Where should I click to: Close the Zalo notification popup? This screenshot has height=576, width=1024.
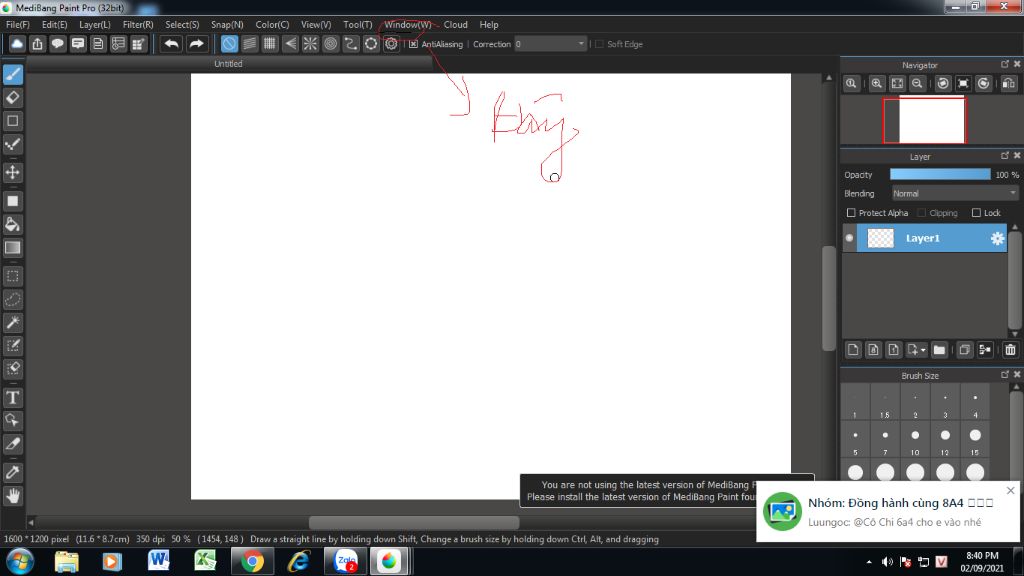(x=1010, y=490)
